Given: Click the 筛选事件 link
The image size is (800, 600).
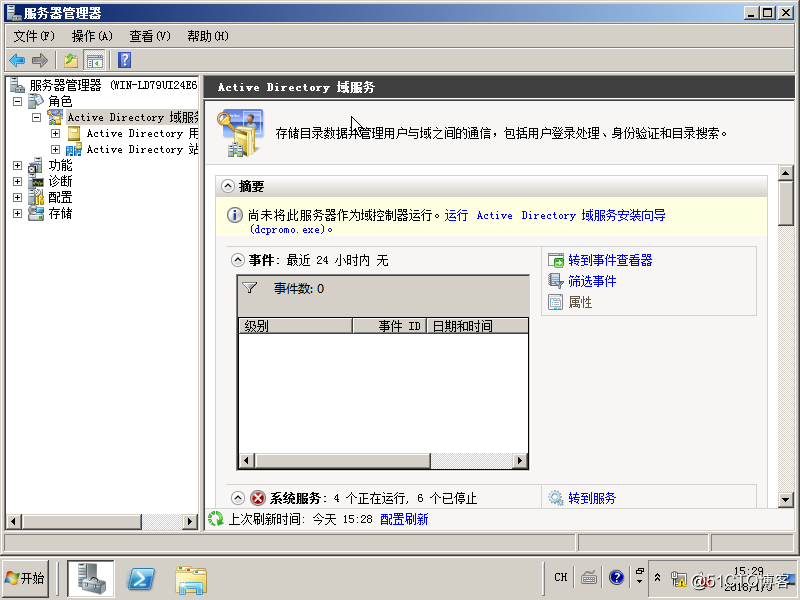Looking at the screenshot, I should [592, 281].
